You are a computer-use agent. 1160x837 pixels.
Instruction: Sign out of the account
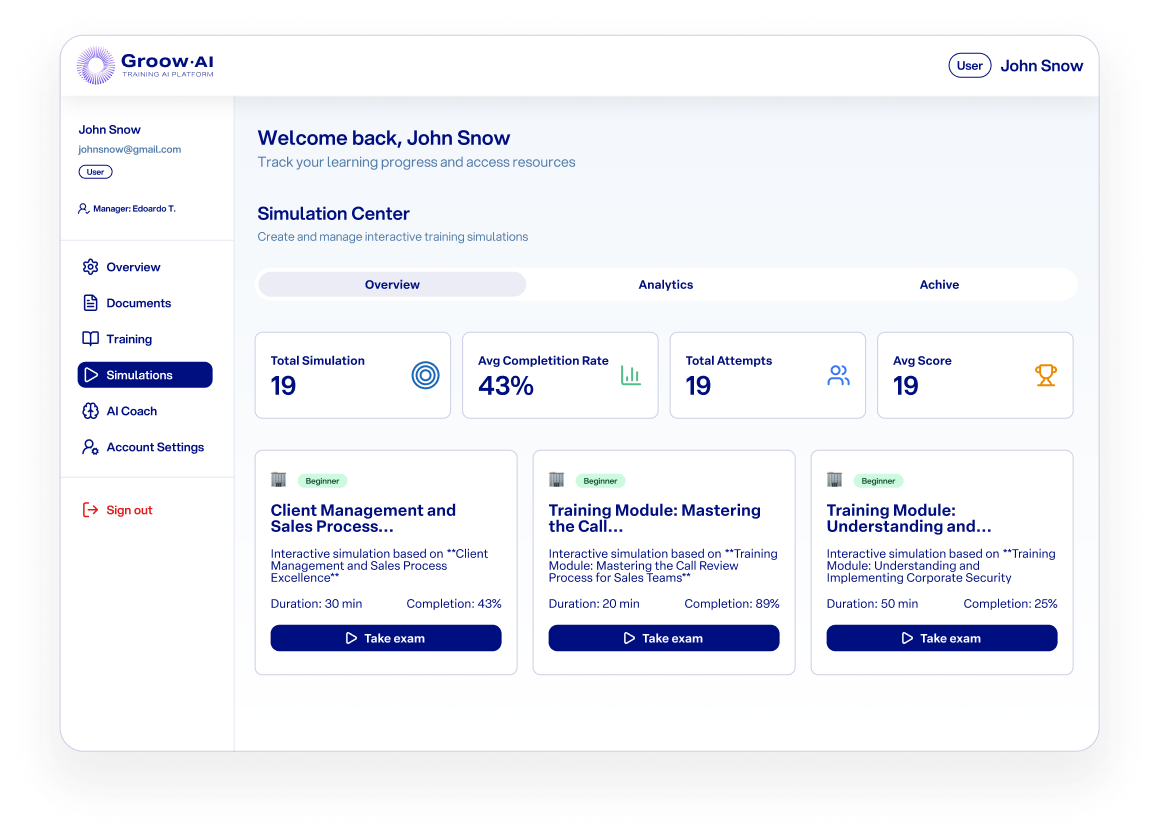pyautogui.click(x=129, y=510)
